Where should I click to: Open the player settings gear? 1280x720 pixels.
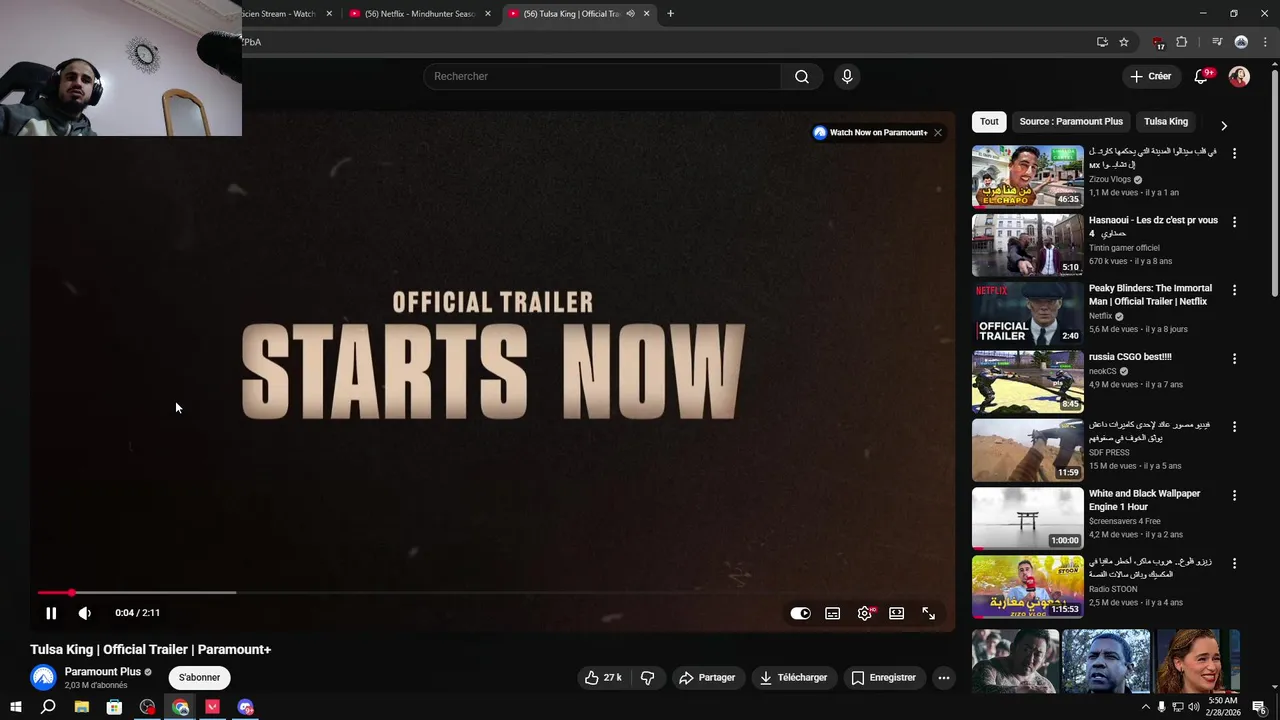coord(865,613)
